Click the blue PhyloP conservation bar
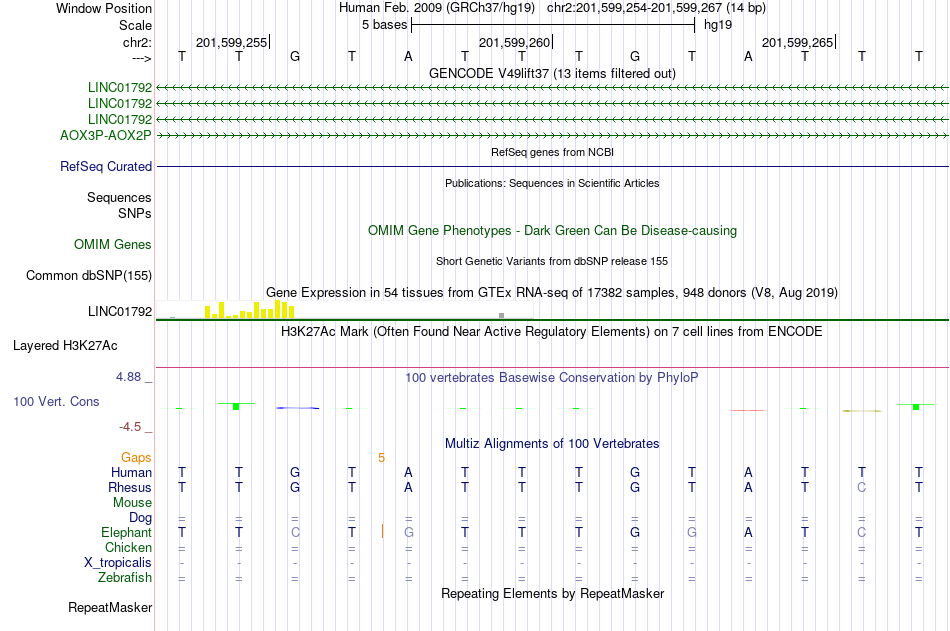 tap(297, 408)
